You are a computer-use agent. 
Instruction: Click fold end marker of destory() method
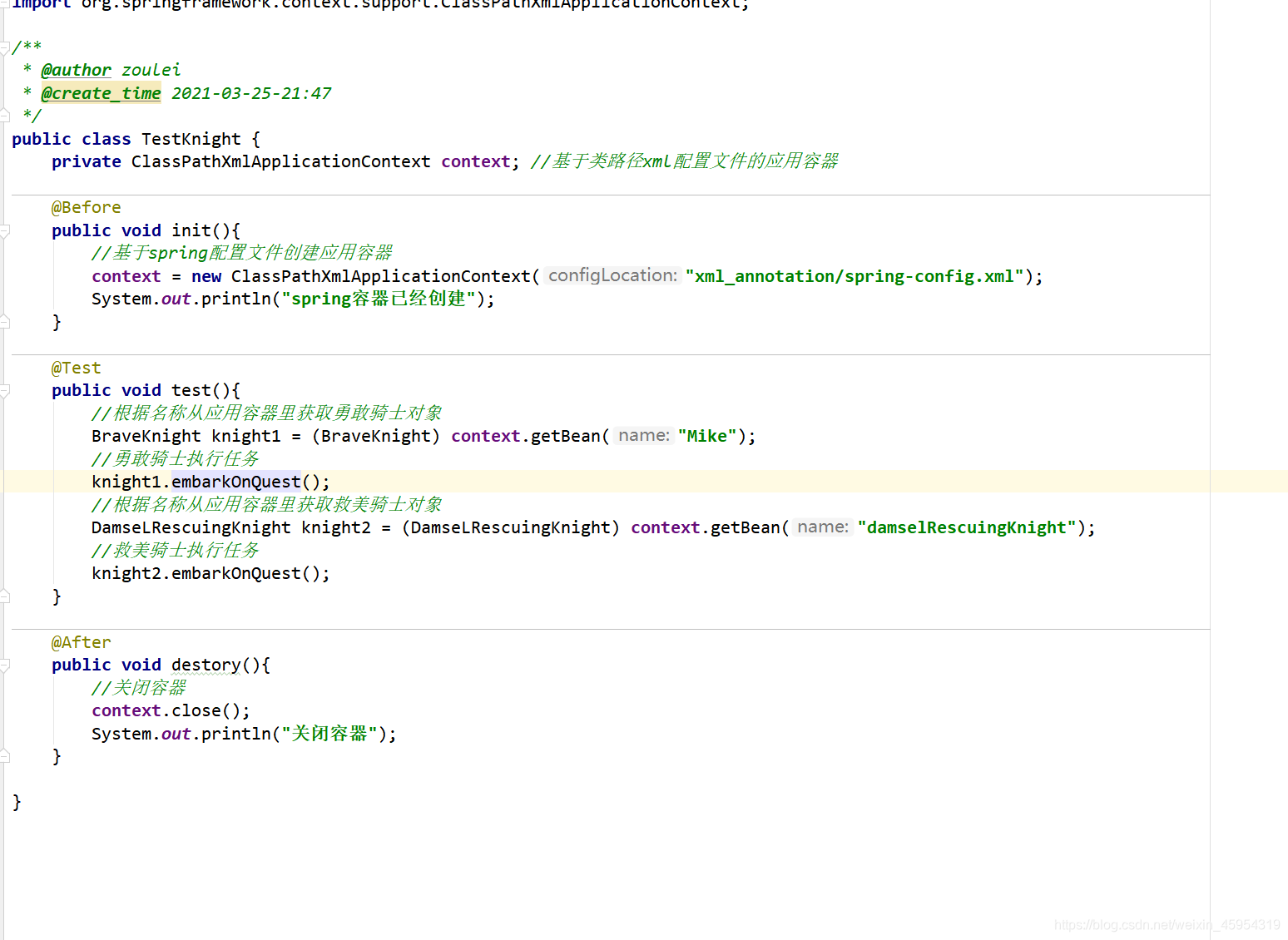pos(4,756)
